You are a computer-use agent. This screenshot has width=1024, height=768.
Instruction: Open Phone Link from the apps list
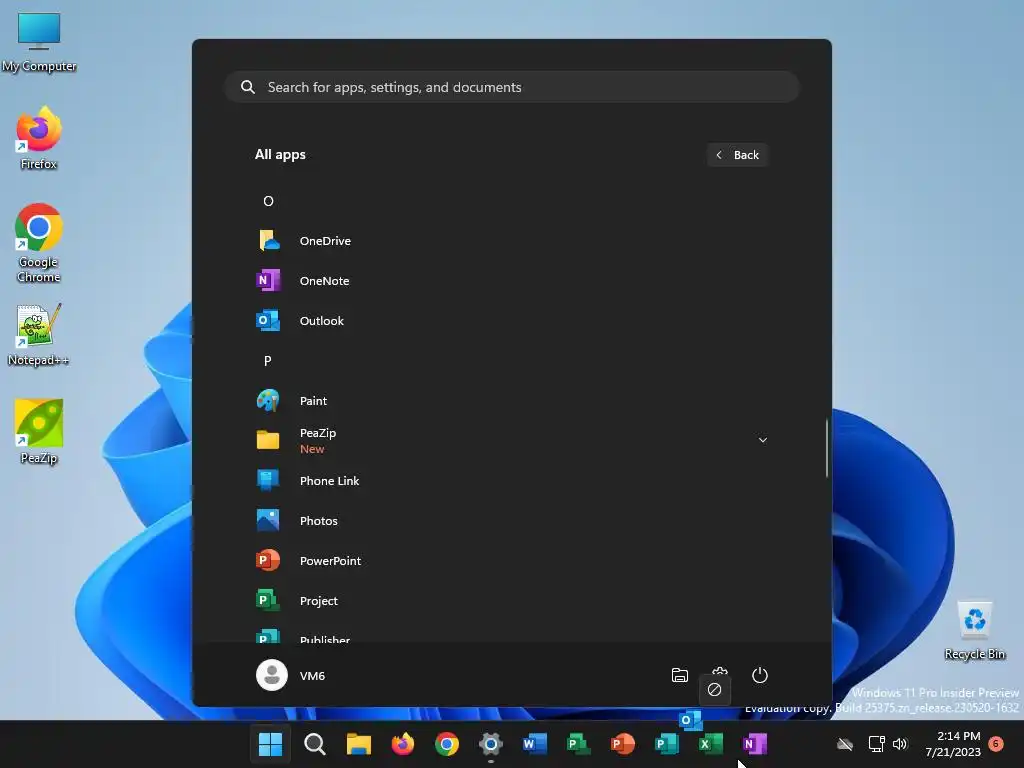click(x=512, y=481)
